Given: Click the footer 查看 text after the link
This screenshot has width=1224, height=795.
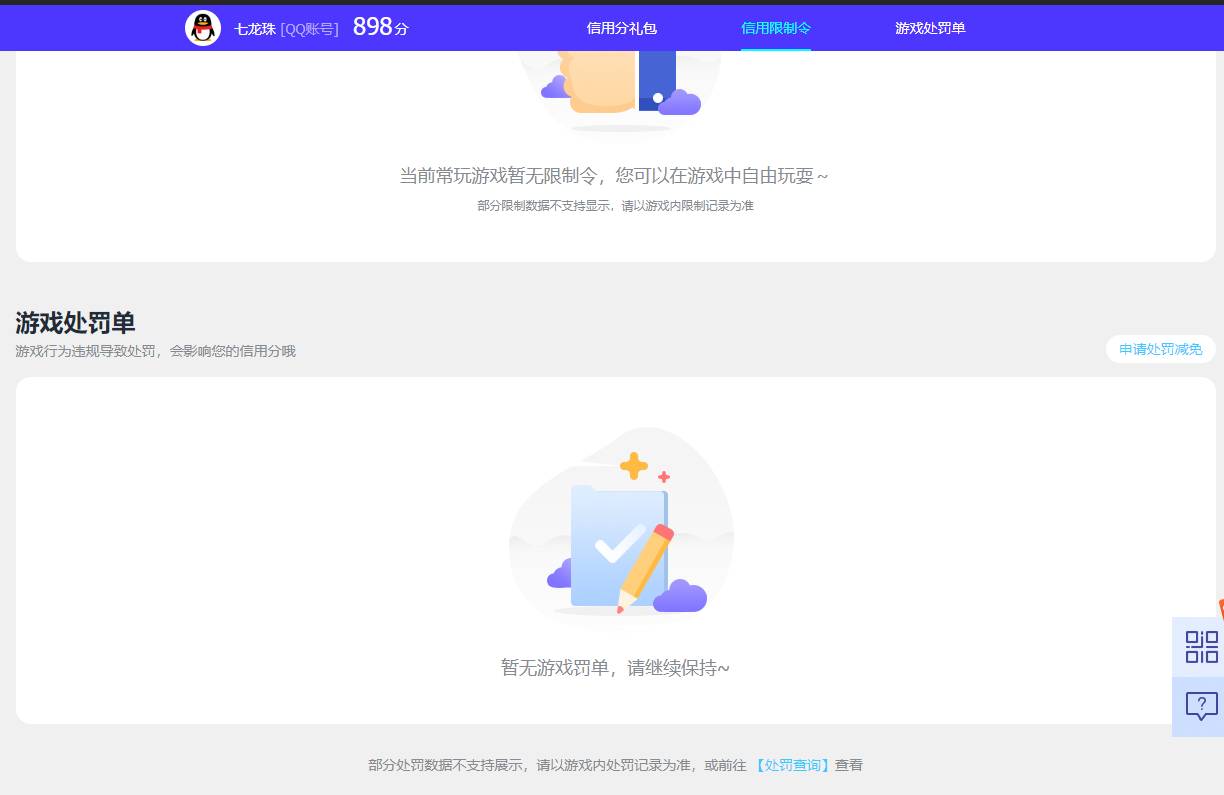Looking at the screenshot, I should pos(848,764).
